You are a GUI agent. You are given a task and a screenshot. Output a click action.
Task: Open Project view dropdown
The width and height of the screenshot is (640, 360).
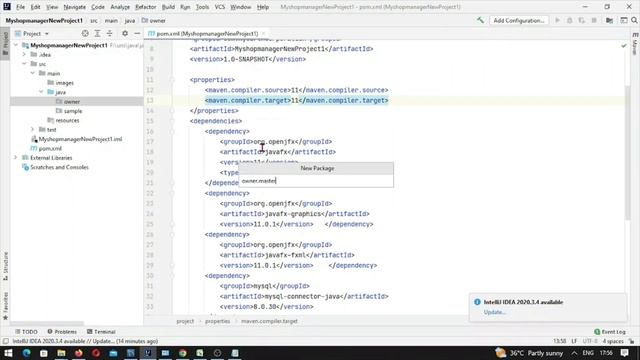[x=32, y=33]
